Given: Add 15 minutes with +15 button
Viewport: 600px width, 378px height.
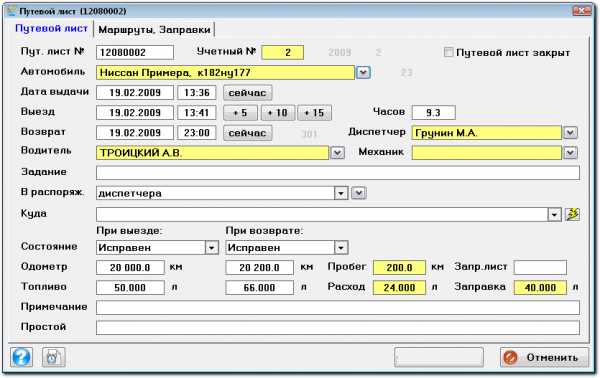Looking at the screenshot, I should (x=314, y=112).
